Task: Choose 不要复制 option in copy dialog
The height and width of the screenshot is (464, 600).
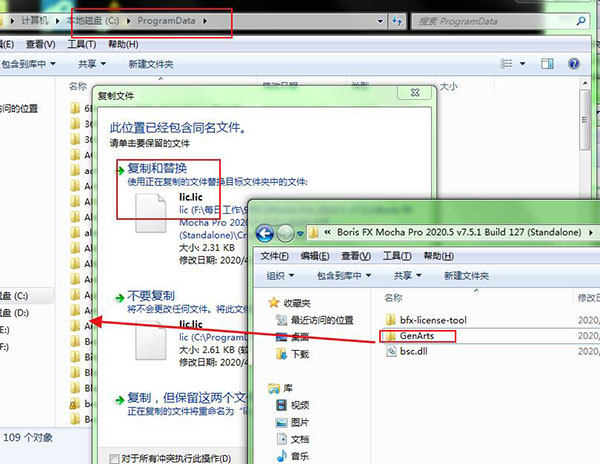Action: (x=151, y=296)
